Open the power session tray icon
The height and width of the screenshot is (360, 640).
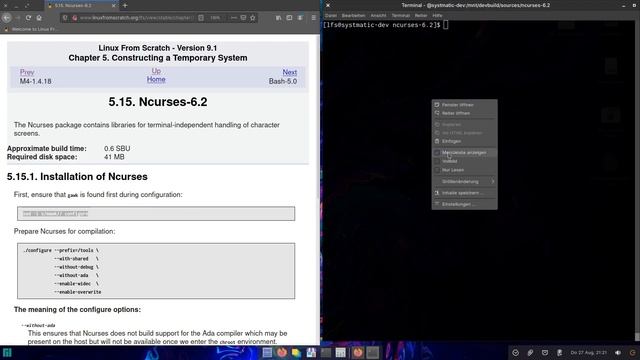point(633,353)
